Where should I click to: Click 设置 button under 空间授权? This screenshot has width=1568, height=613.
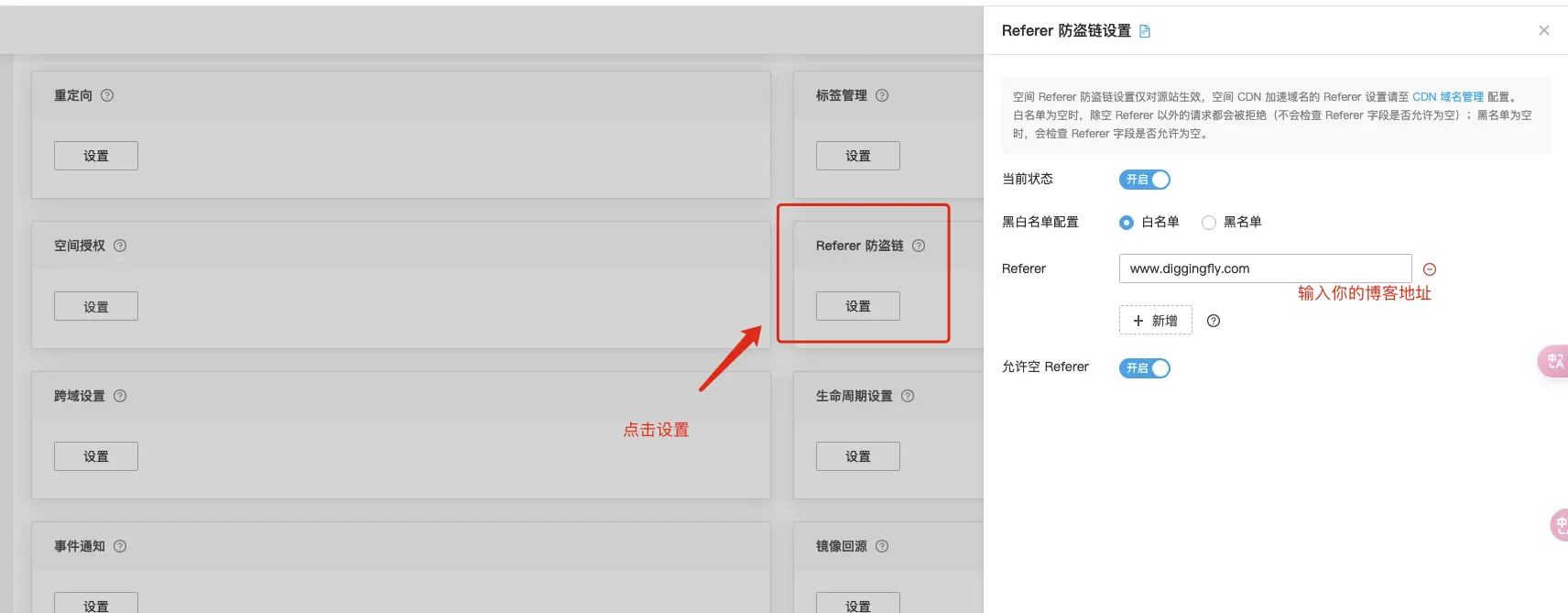(x=96, y=306)
